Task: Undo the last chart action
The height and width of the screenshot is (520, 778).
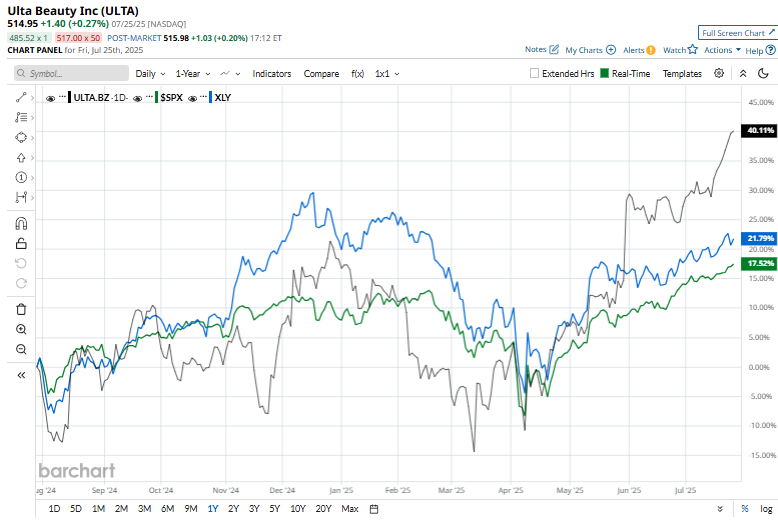Action: tap(21, 263)
